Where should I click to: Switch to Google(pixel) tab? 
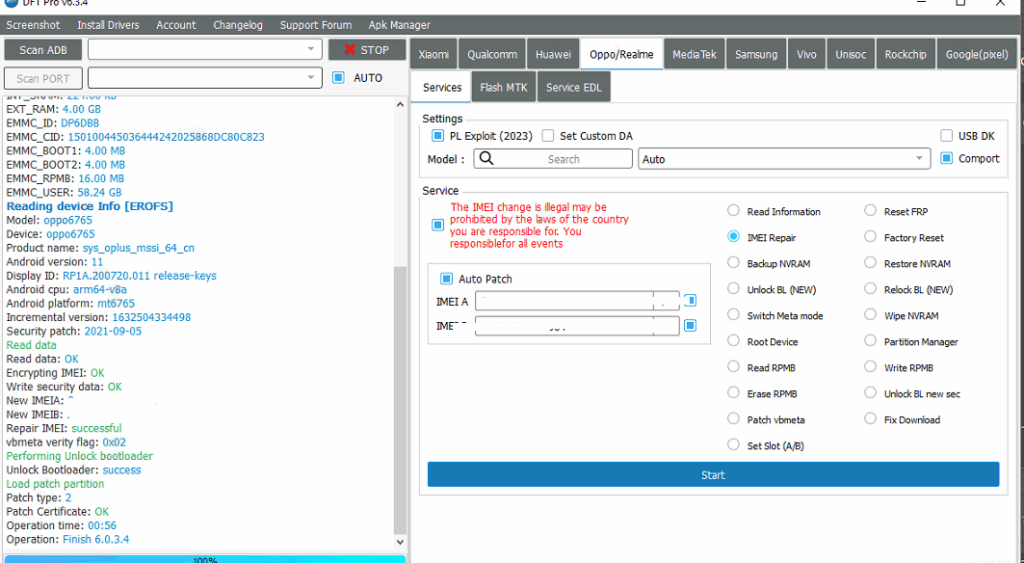pyautogui.click(x=977, y=54)
